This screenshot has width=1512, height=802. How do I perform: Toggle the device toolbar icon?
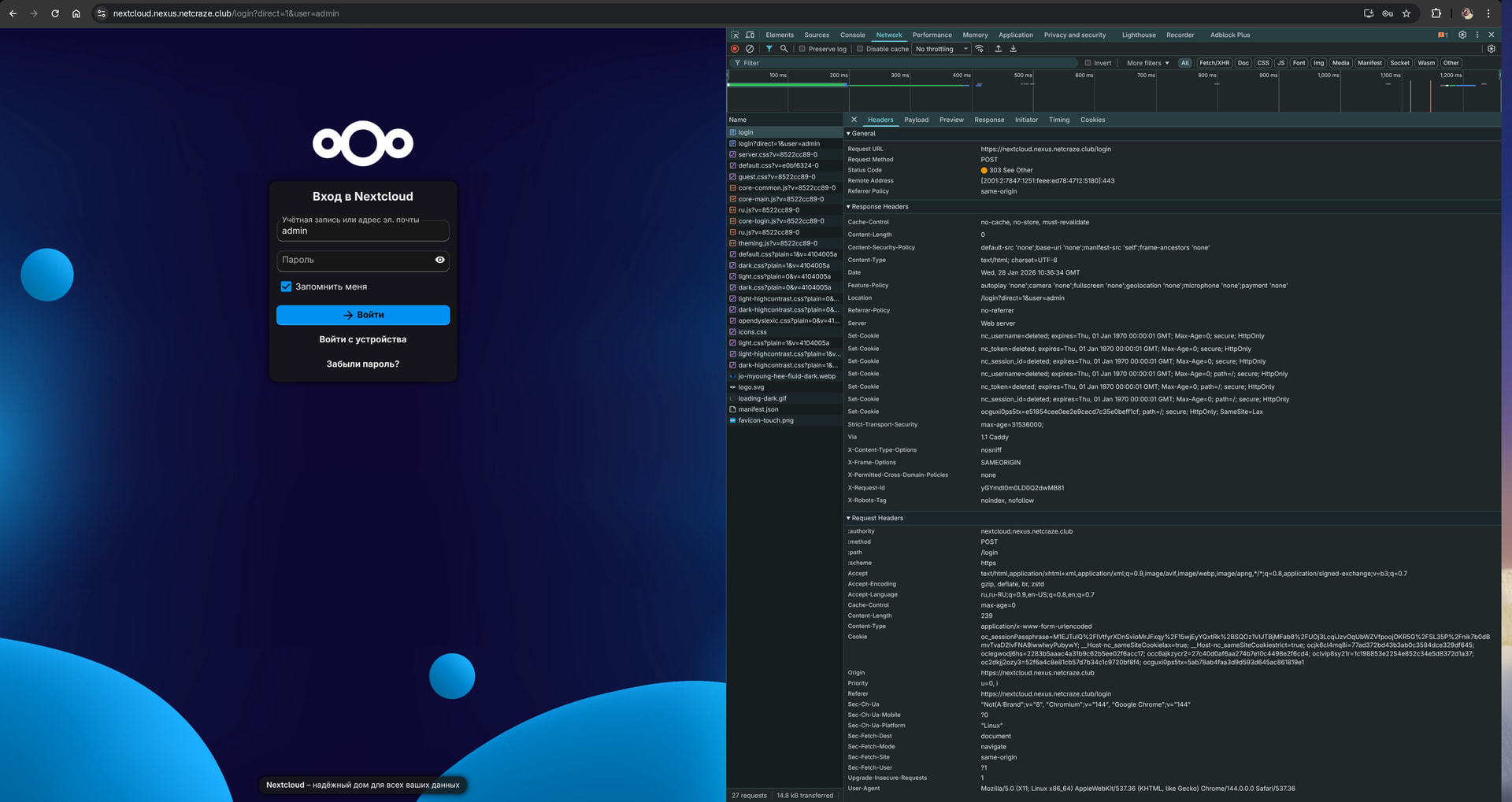coord(750,35)
